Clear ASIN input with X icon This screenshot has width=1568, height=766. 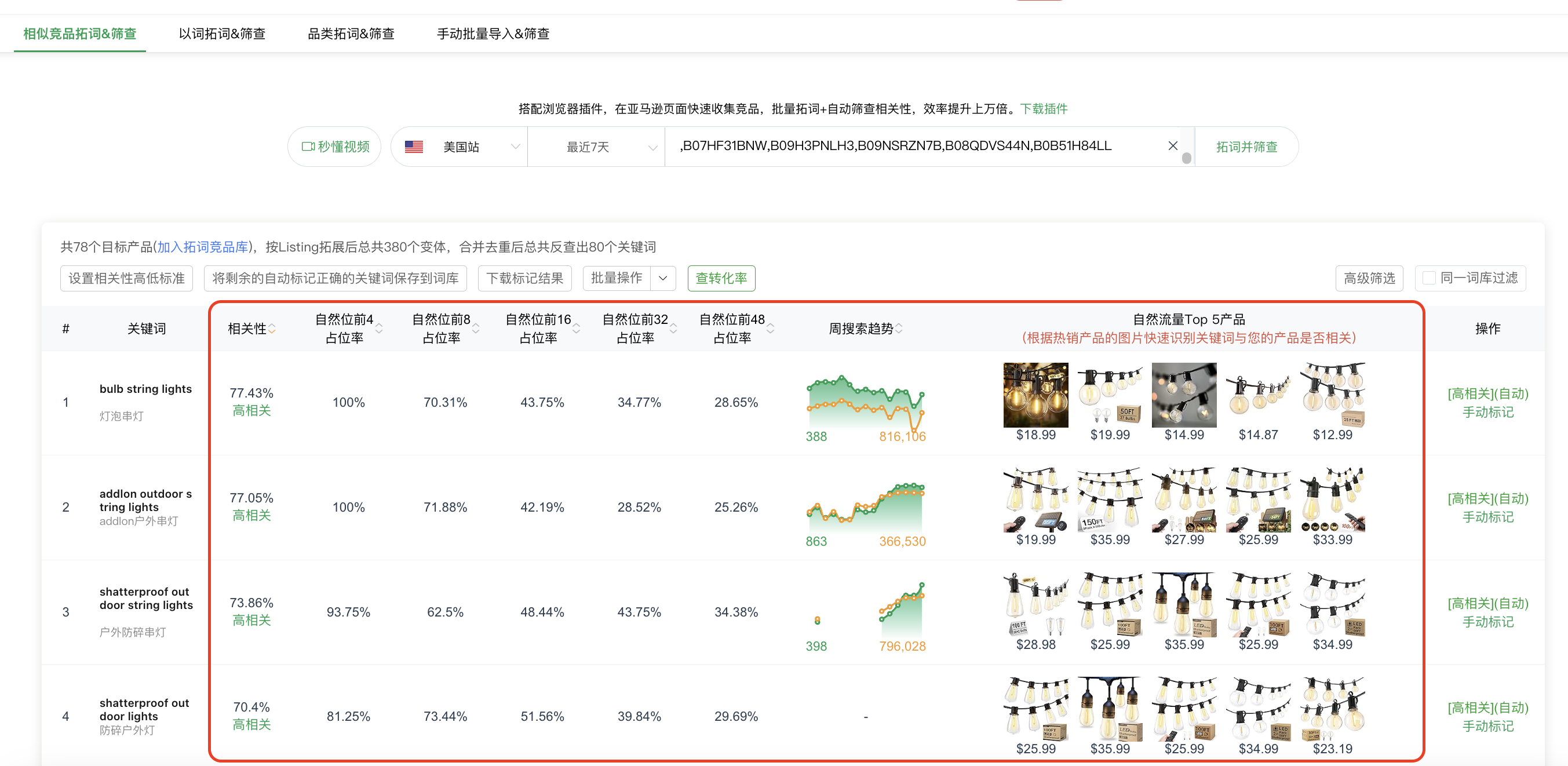click(x=1172, y=146)
